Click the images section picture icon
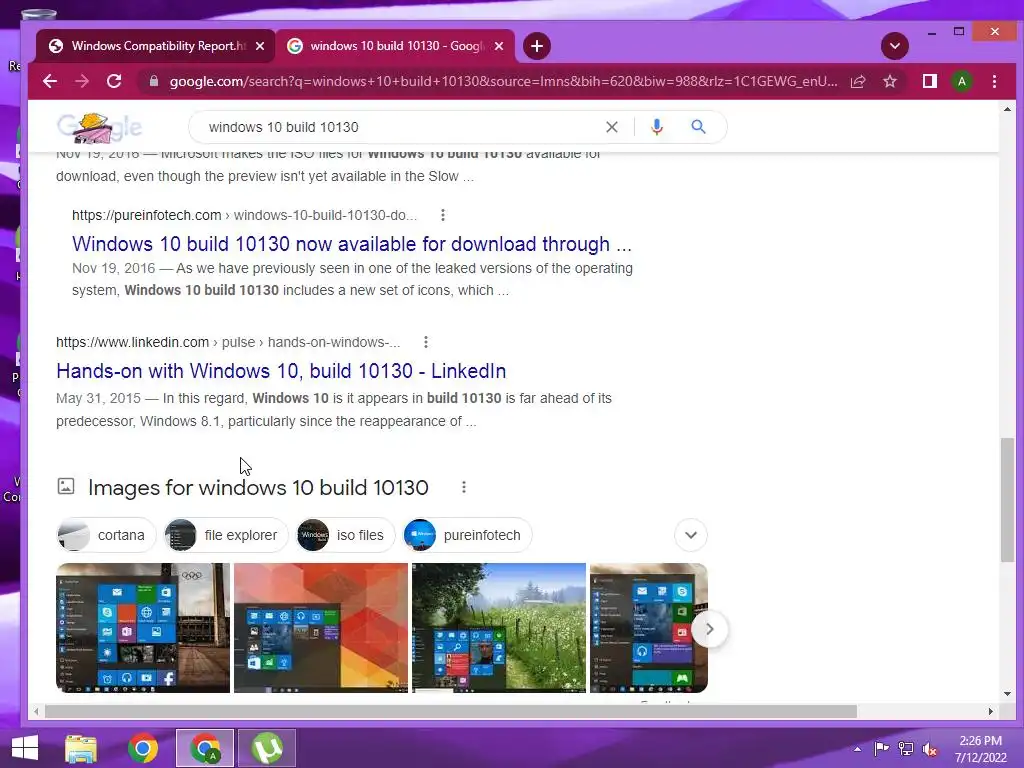Image resolution: width=1024 pixels, height=768 pixels. coord(66,486)
